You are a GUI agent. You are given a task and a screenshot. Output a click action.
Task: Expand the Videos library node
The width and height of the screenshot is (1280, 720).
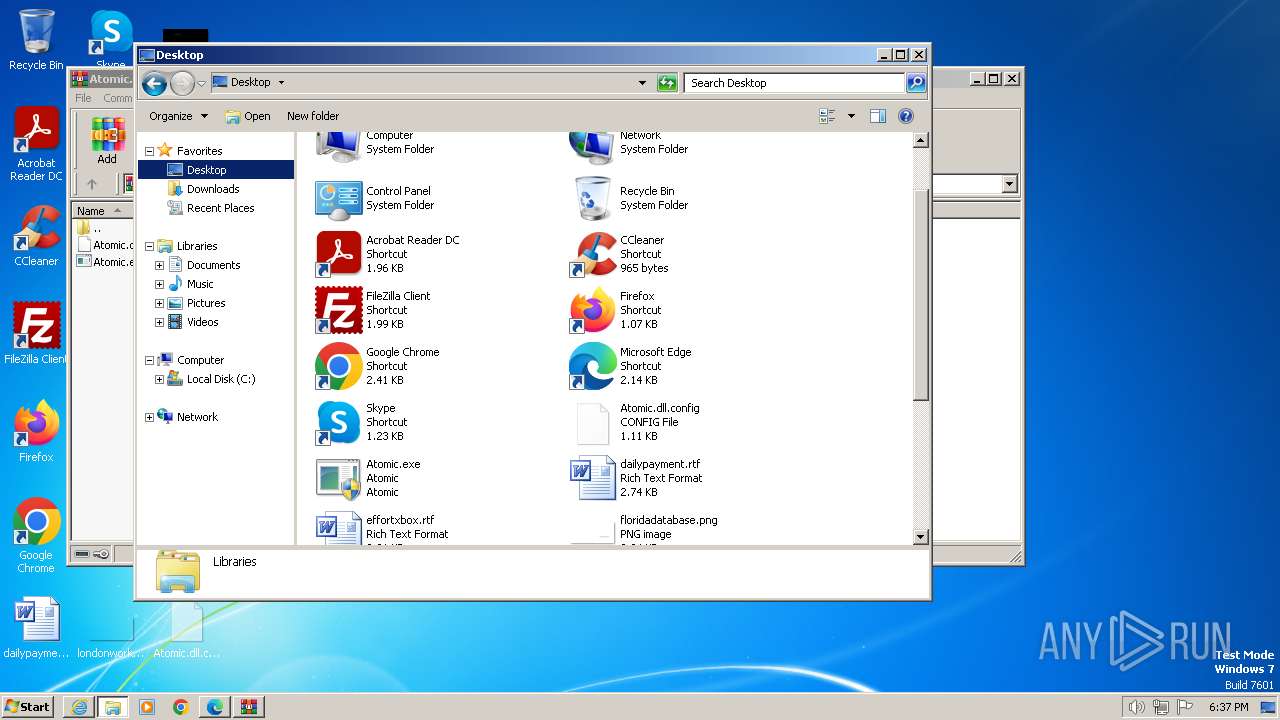159,322
